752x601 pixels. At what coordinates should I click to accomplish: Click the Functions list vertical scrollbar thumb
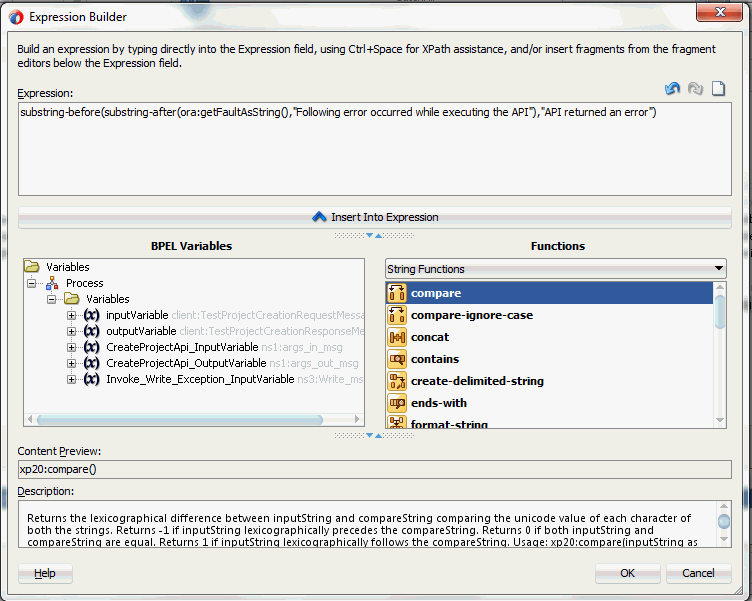[719, 312]
